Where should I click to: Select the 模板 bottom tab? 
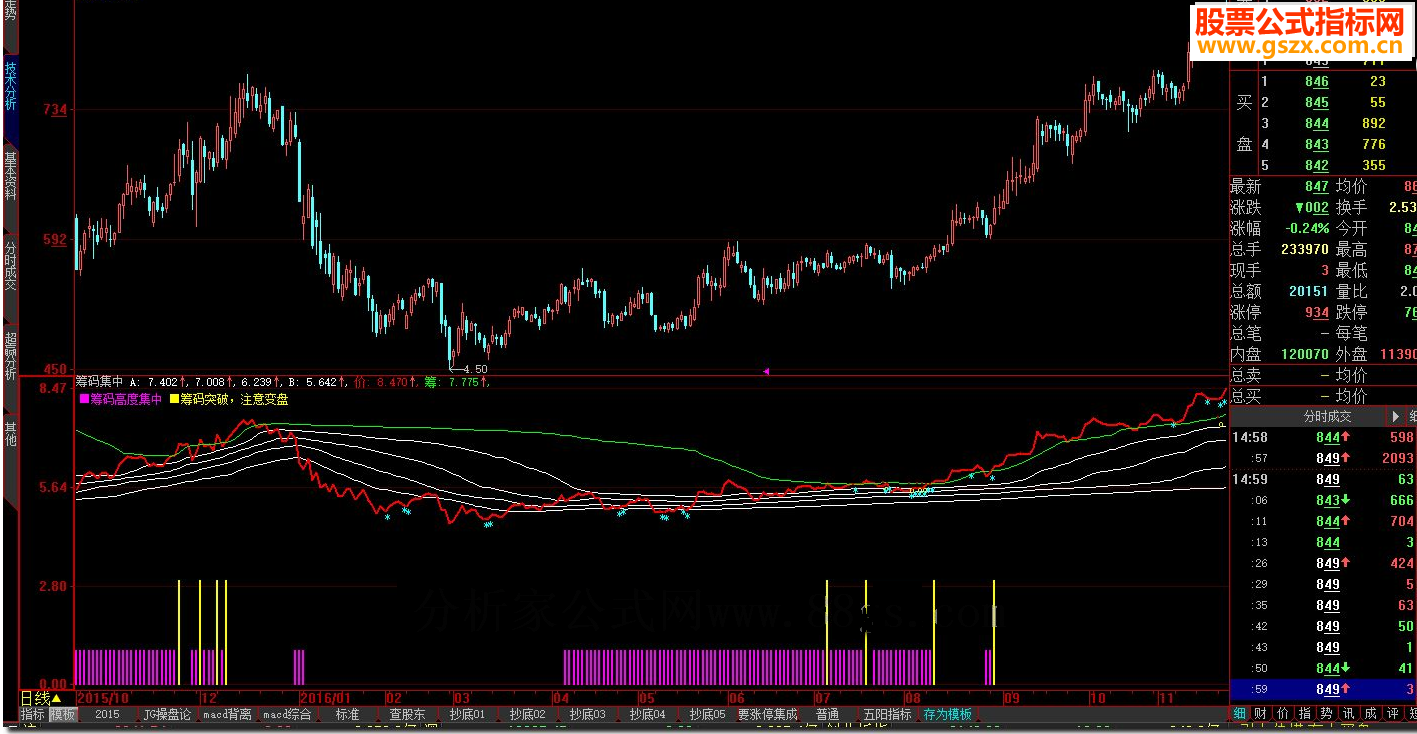pyautogui.click(x=63, y=715)
